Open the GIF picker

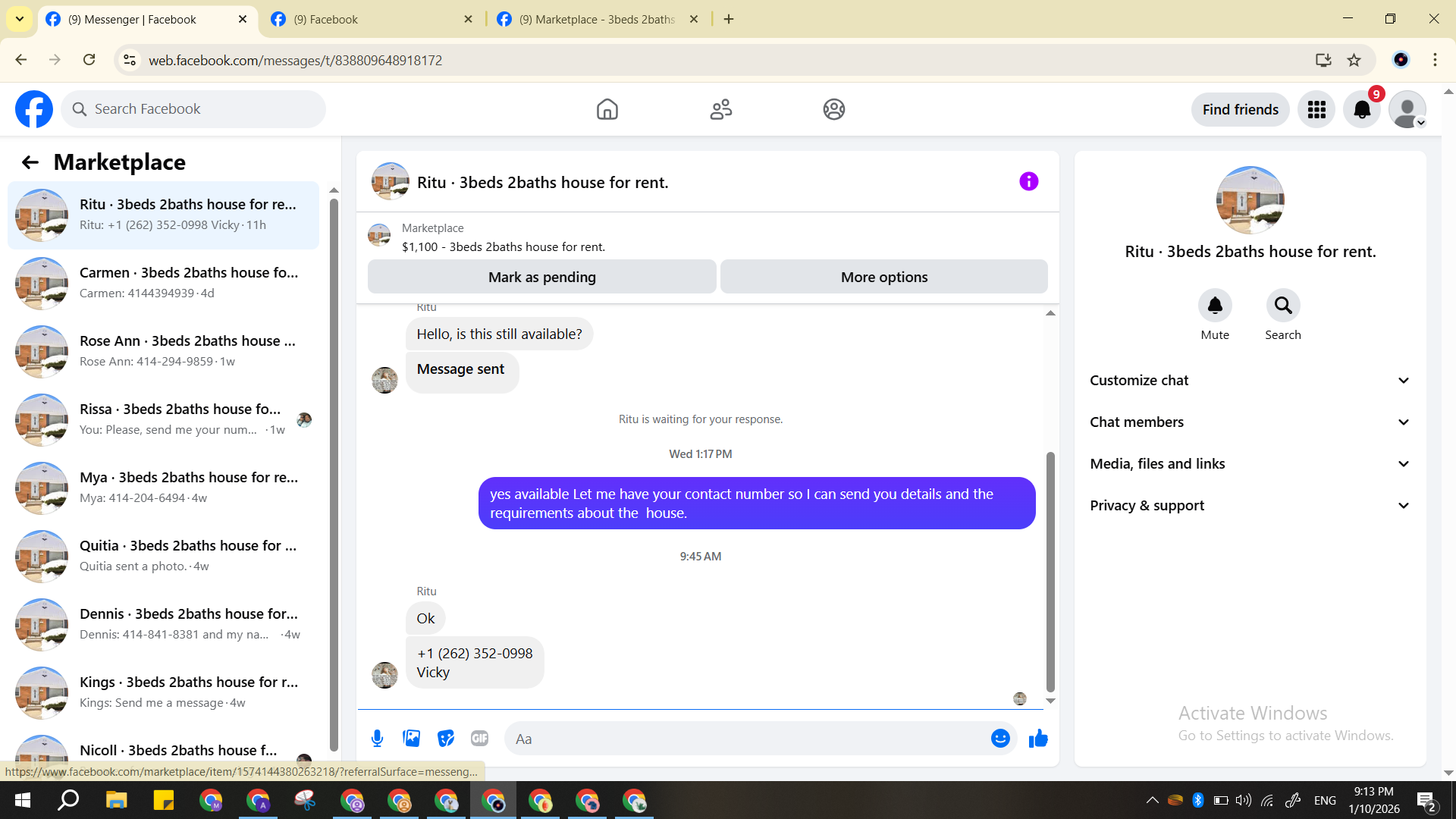479,738
